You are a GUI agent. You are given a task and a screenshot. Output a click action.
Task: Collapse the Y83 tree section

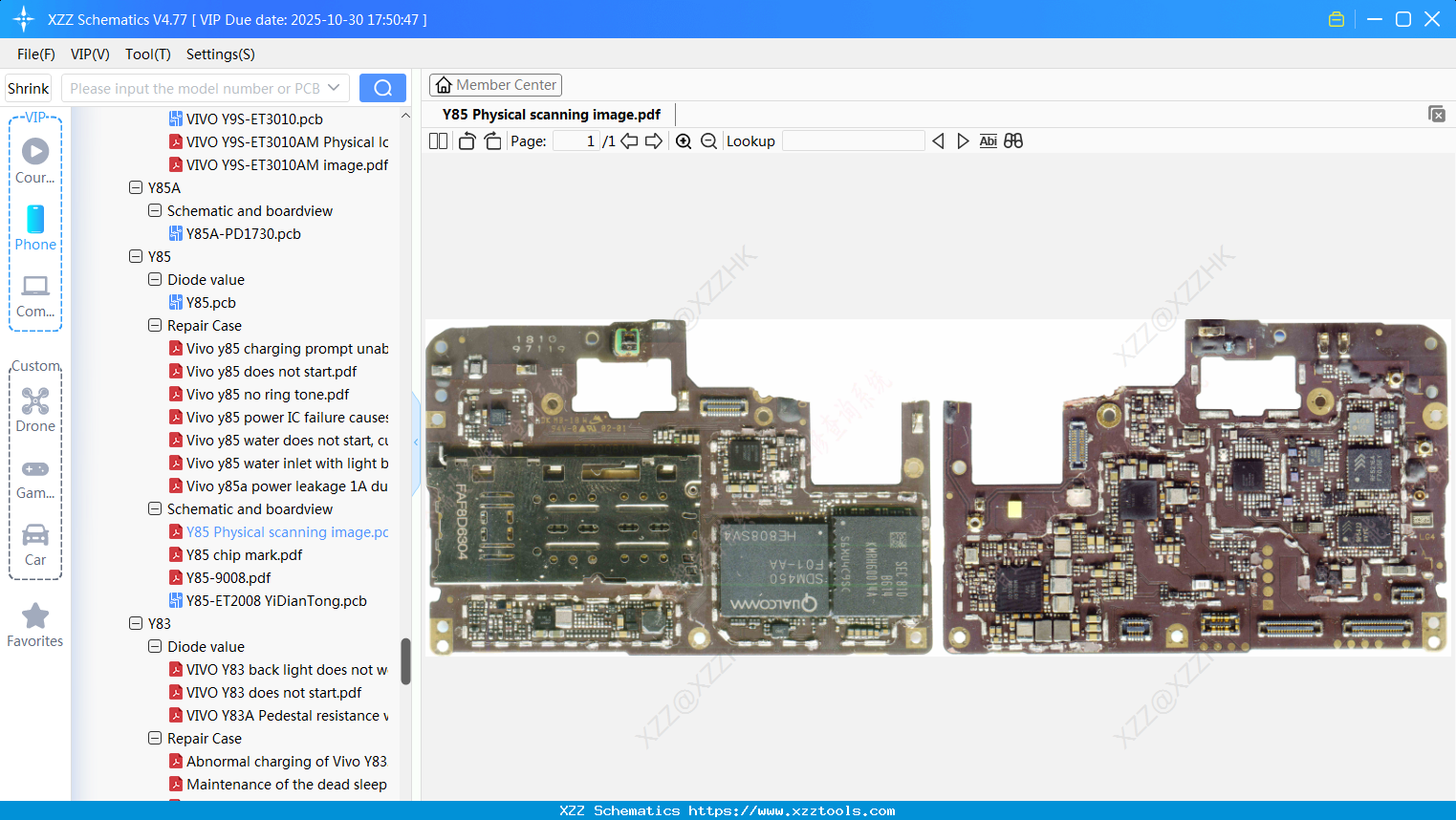pos(136,623)
